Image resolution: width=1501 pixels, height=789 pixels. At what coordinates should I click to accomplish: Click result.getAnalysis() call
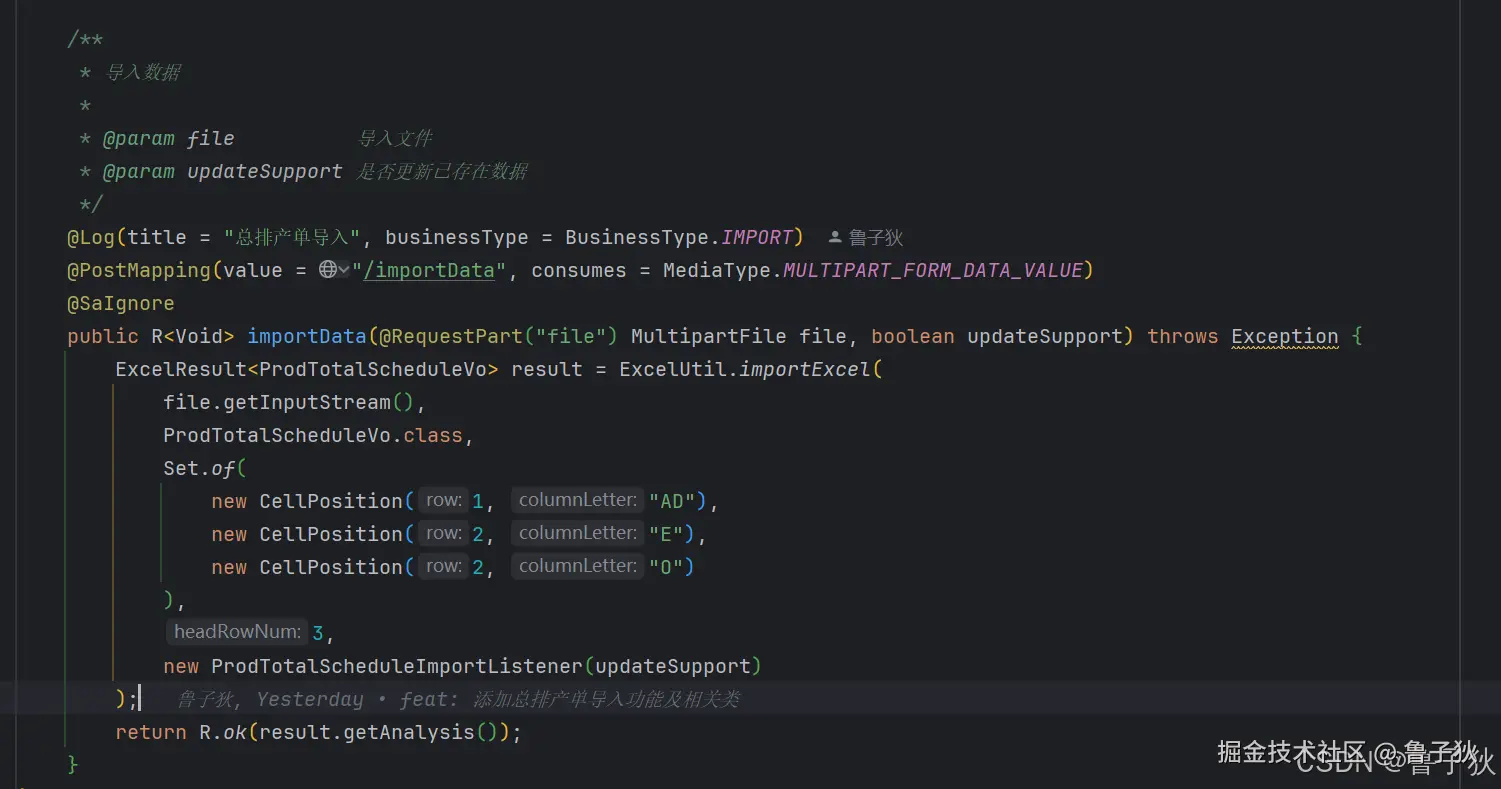[x=379, y=731]
